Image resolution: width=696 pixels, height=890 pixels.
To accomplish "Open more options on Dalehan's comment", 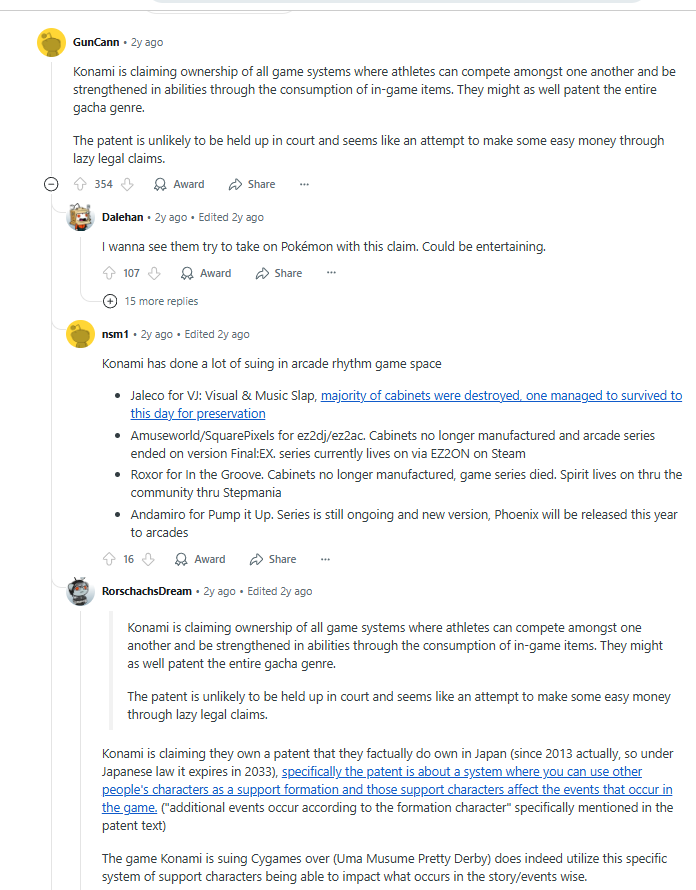I will (x=332, y=273).
